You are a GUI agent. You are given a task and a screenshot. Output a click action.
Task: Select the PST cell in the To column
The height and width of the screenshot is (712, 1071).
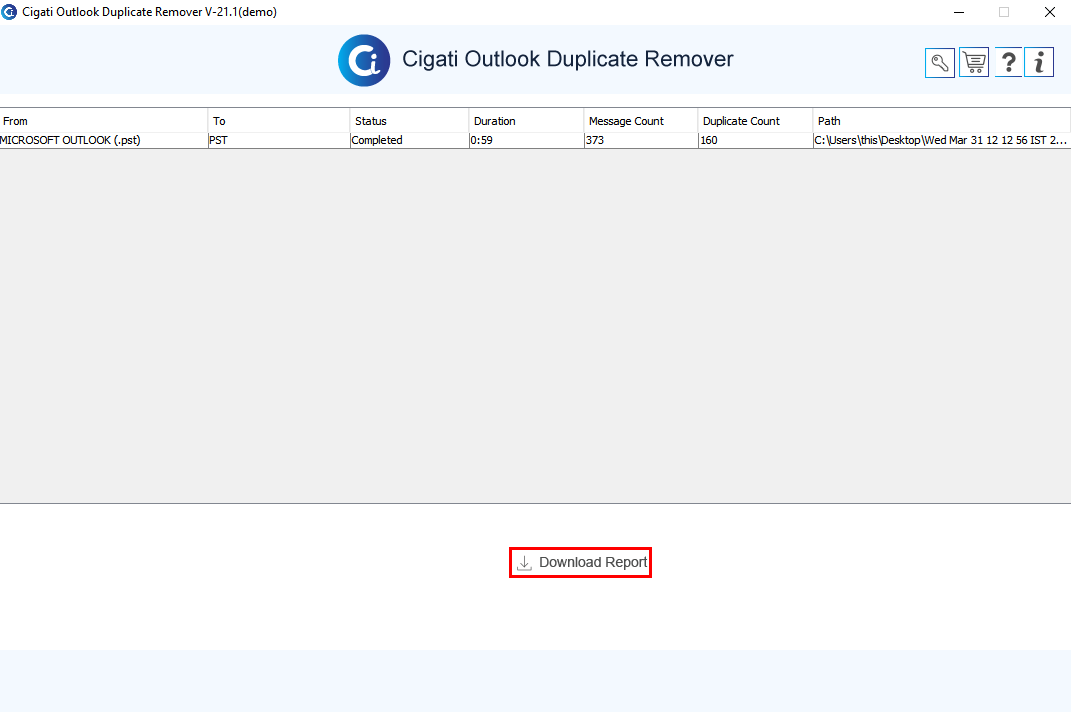click(279, 140)
